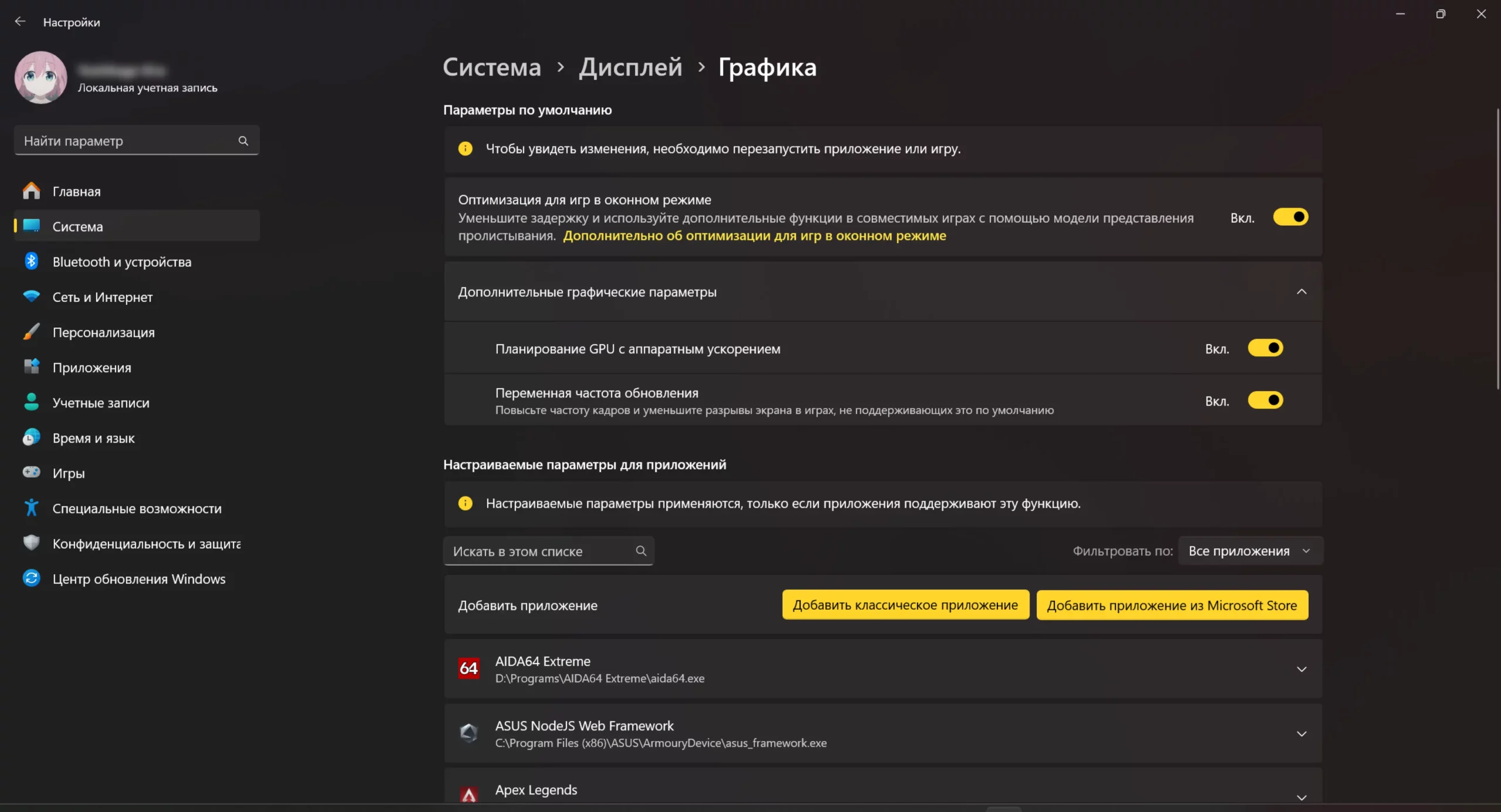This screenshot has height=812, width=1501.
Task: Click the Personalization paintbrush icon
Action: (32, 332)
